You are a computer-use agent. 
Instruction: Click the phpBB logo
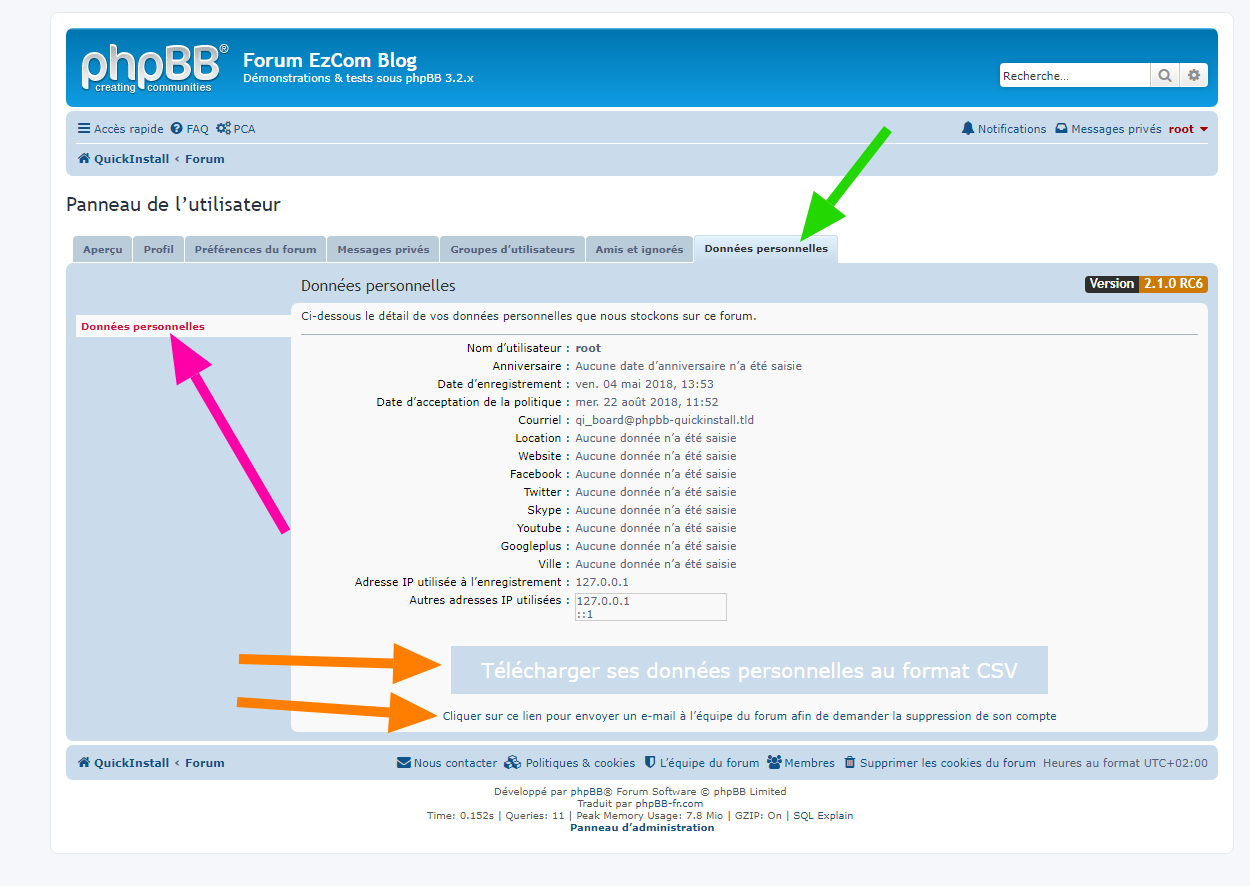pyautogui.click(x=154, y=67)
